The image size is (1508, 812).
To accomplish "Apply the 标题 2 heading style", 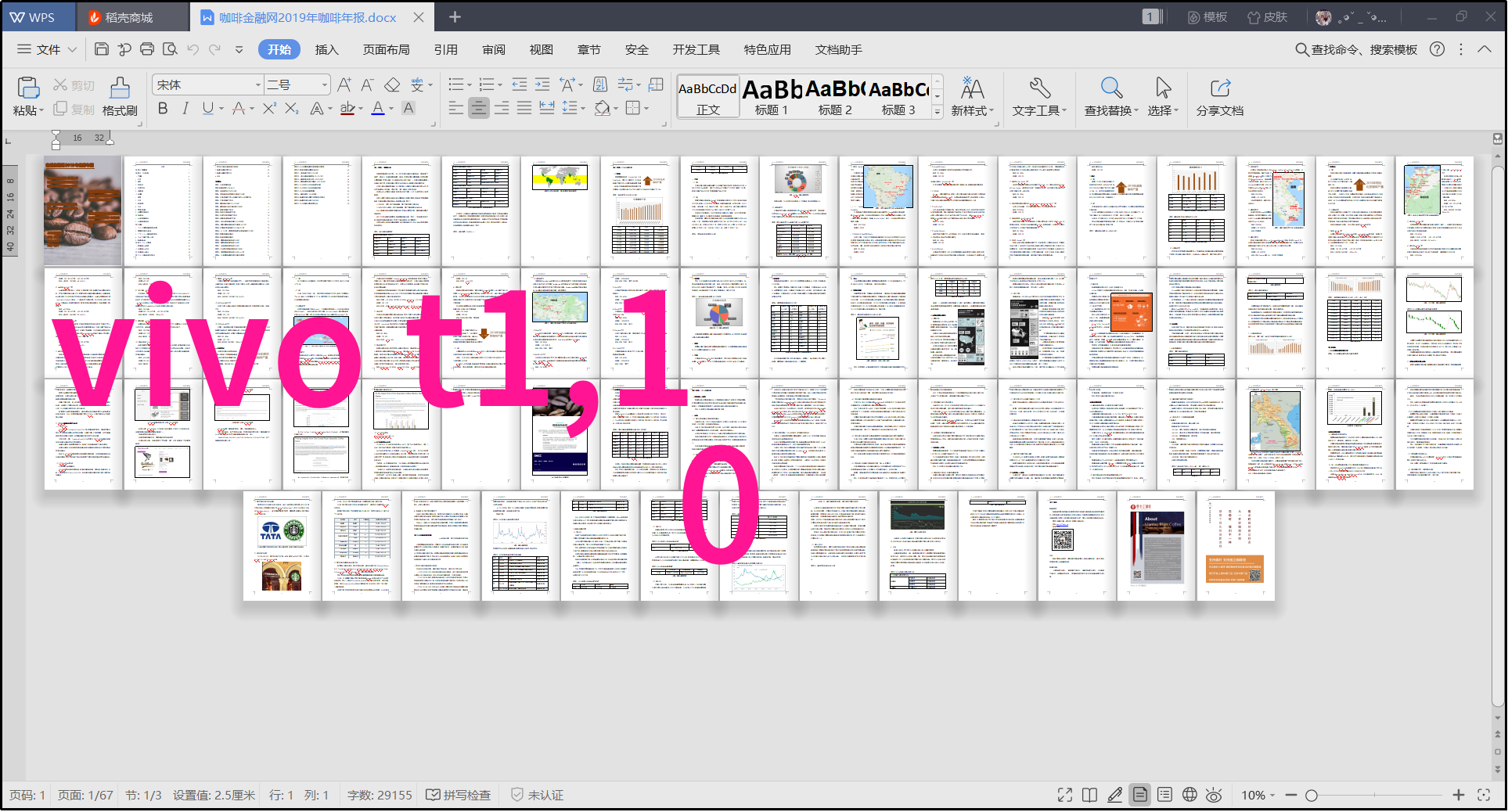I will (x=835, y=97).
